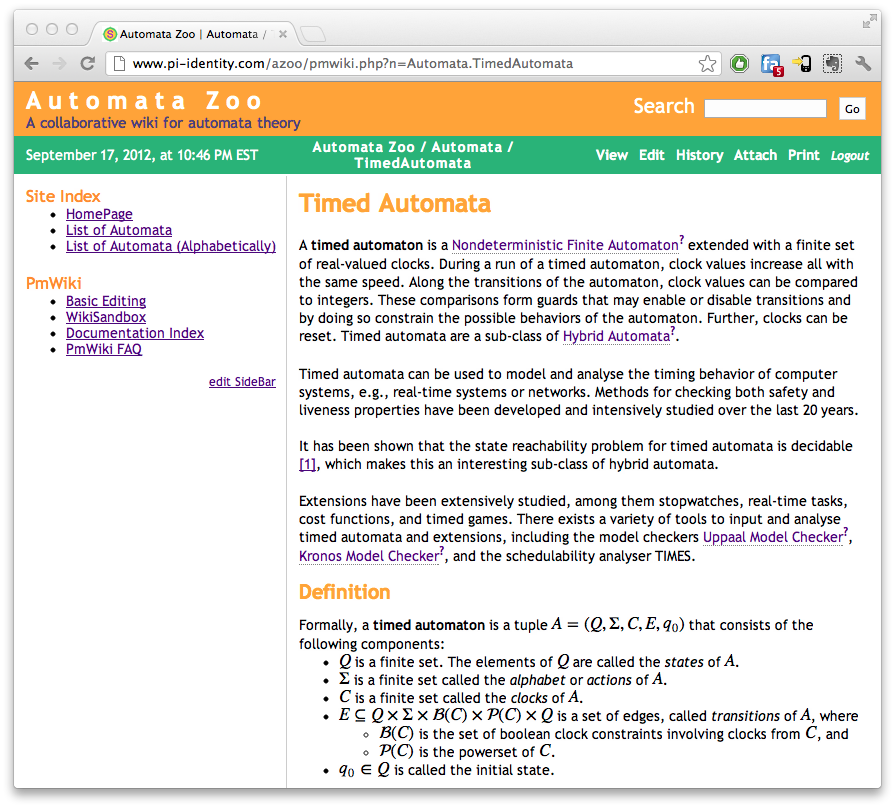Image resolution: width=895 pixels, height=808 pixels.
Task: Open the Kronos Model Checker link
Action: click(369, 556)
